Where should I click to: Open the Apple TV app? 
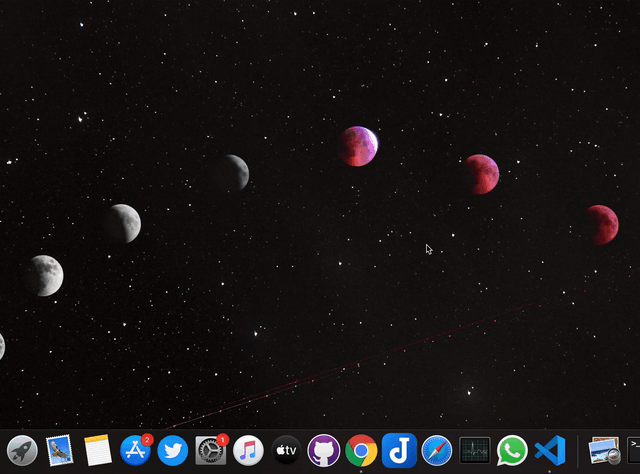coord(286,450)
